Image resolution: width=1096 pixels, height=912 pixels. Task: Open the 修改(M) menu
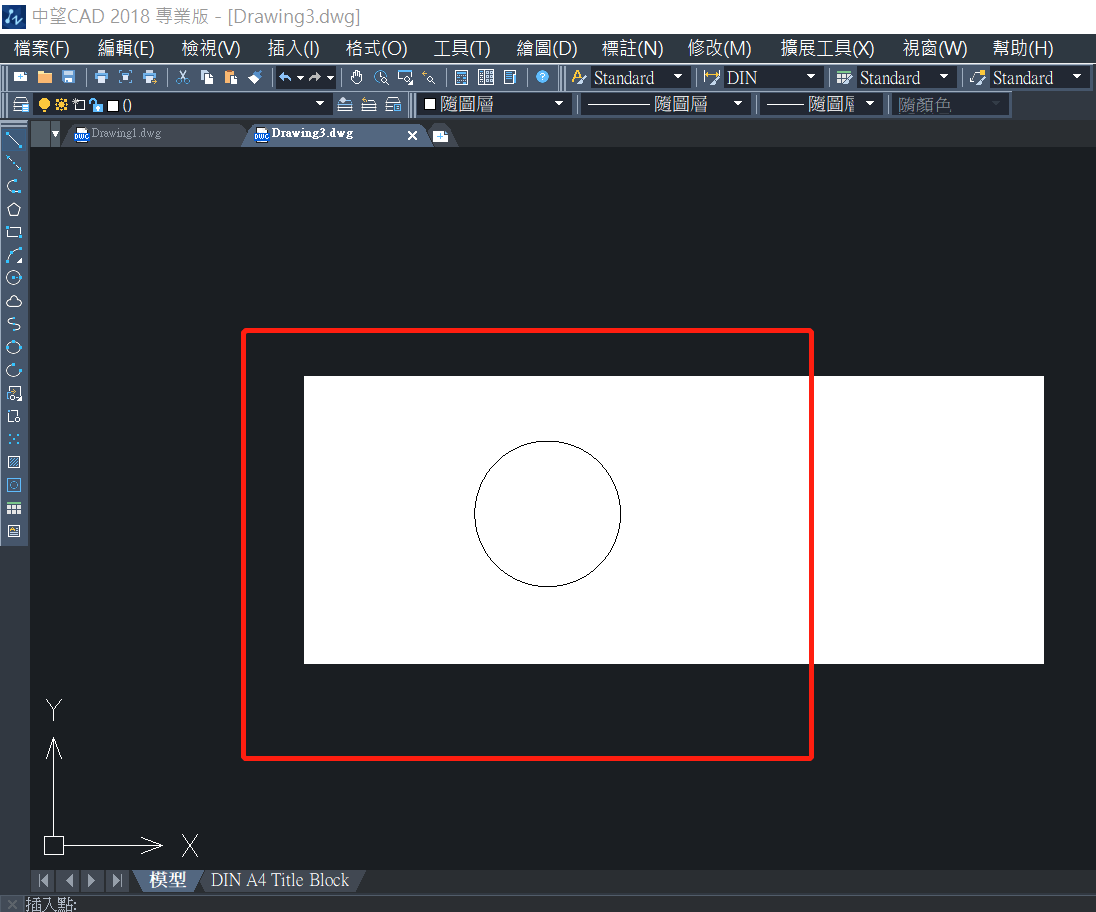pos(719,48)
